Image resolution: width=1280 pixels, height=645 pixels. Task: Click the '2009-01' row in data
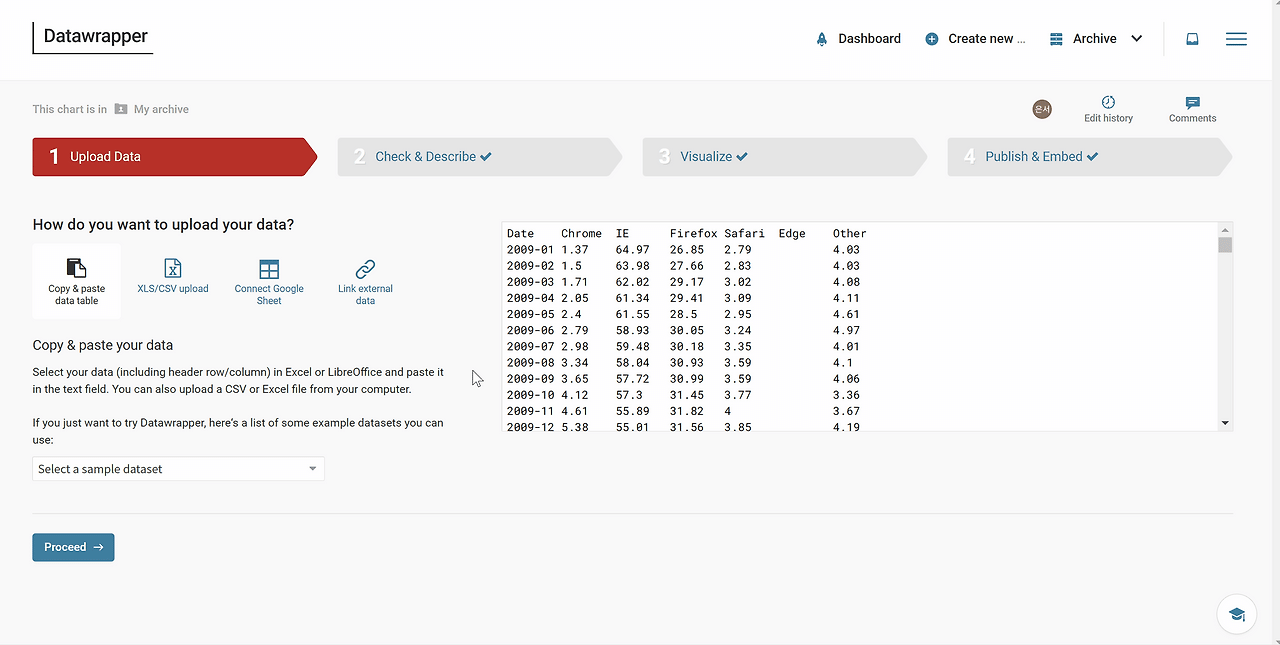(683, 250)
